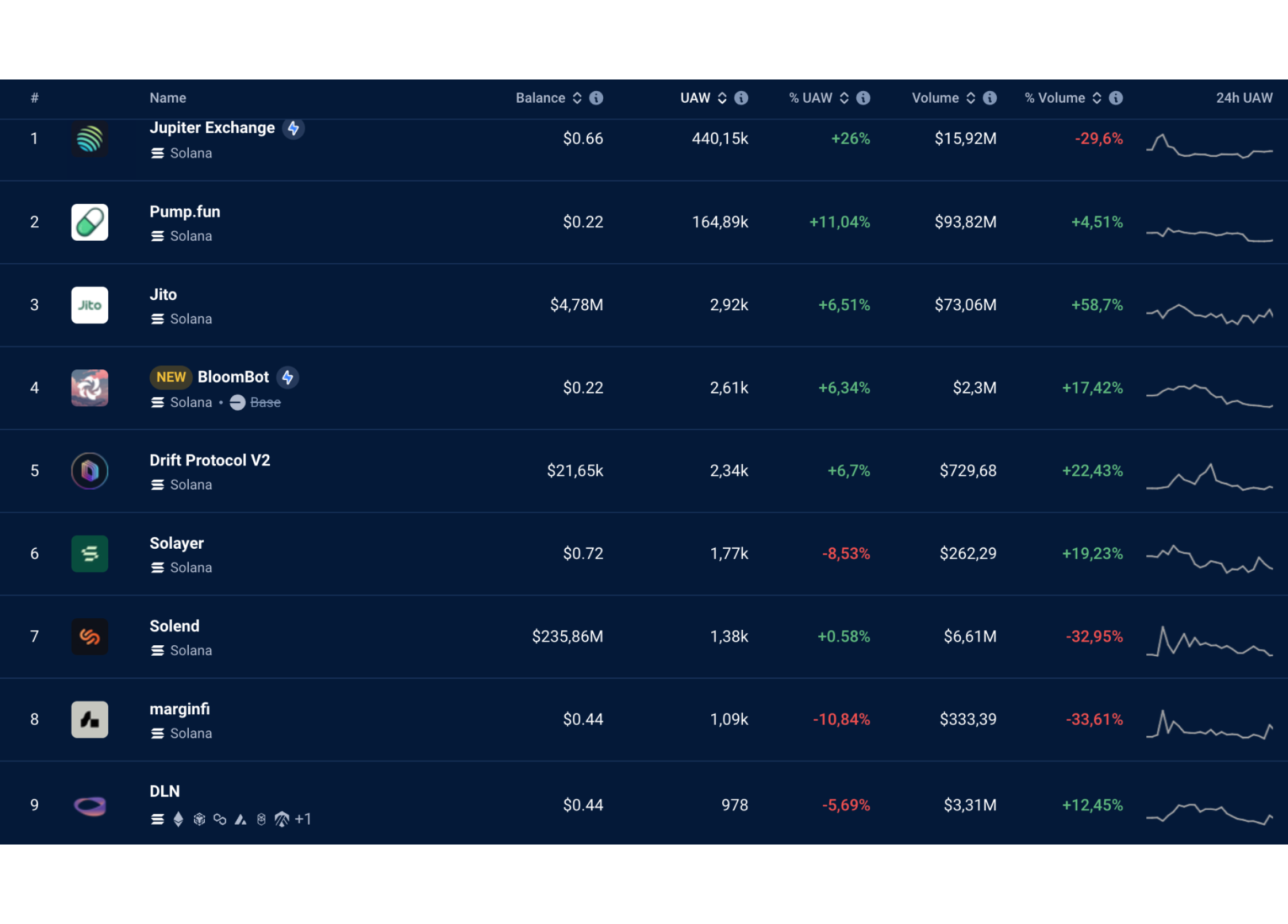This screenshot has height=924, width=1288.
Task: Click the UAW column info icon
Action: click(x=741, y=98)
